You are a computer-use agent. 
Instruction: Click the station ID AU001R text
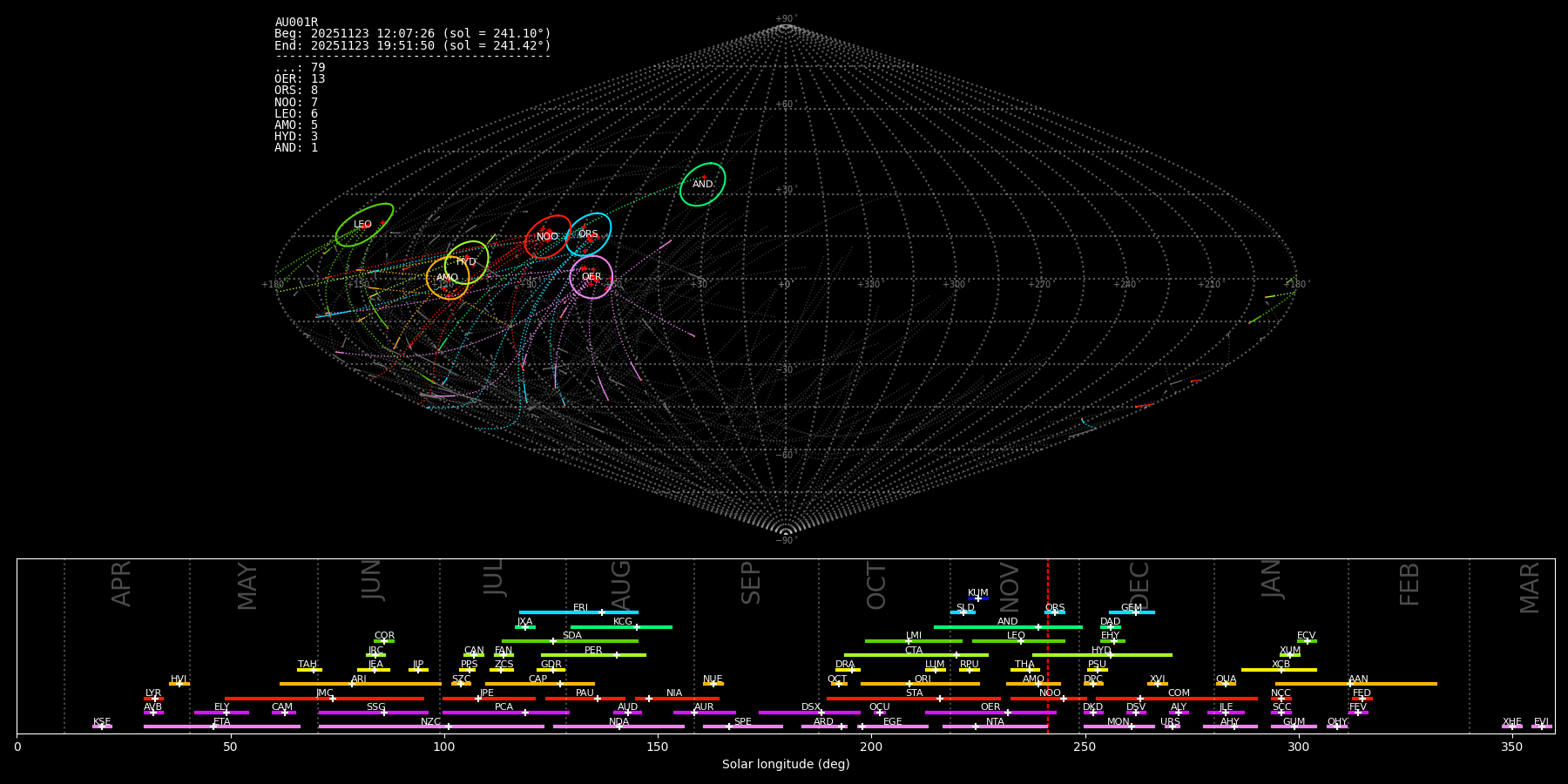[296, 23]
